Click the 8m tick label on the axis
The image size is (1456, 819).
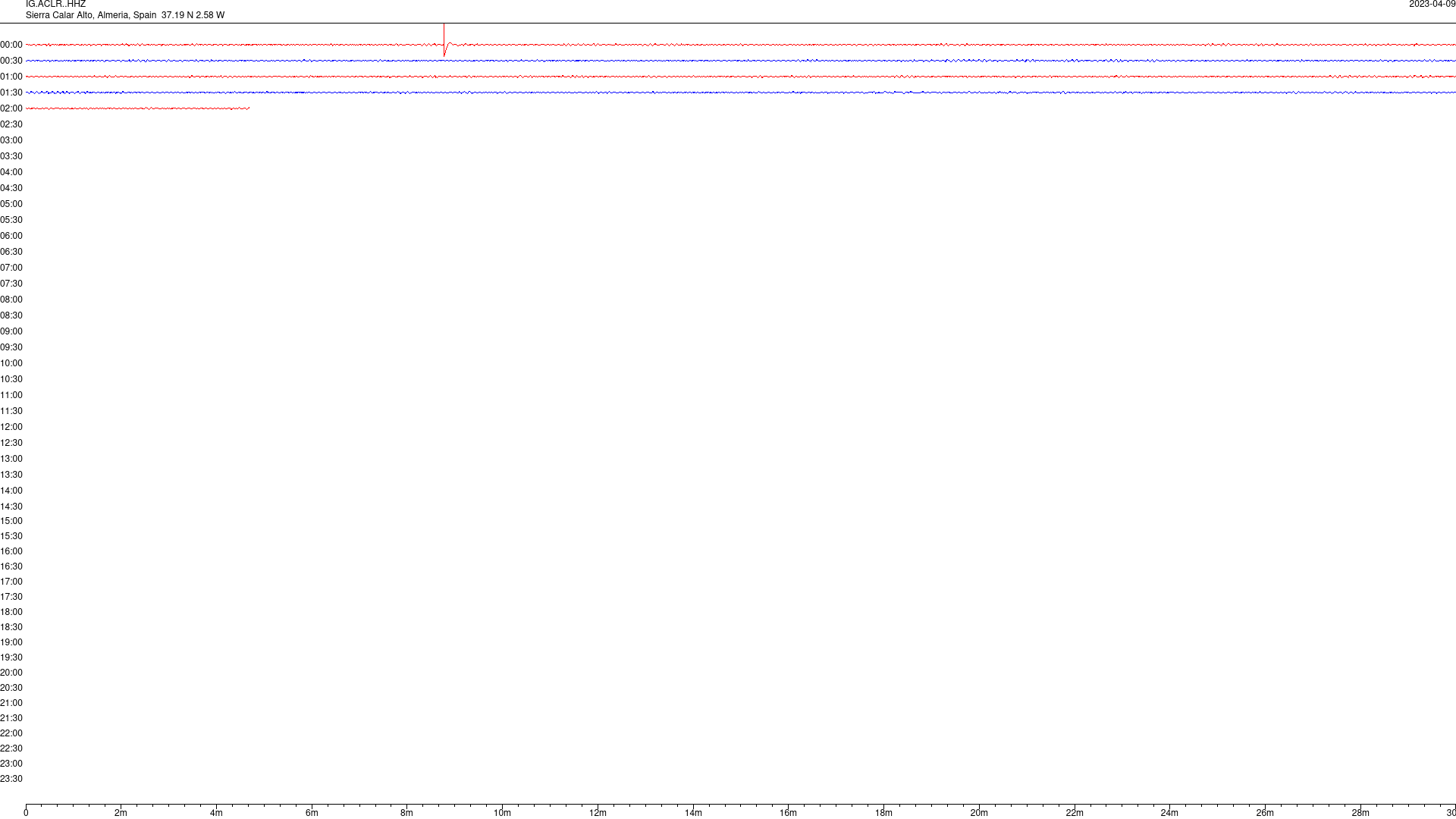point(407,813)
